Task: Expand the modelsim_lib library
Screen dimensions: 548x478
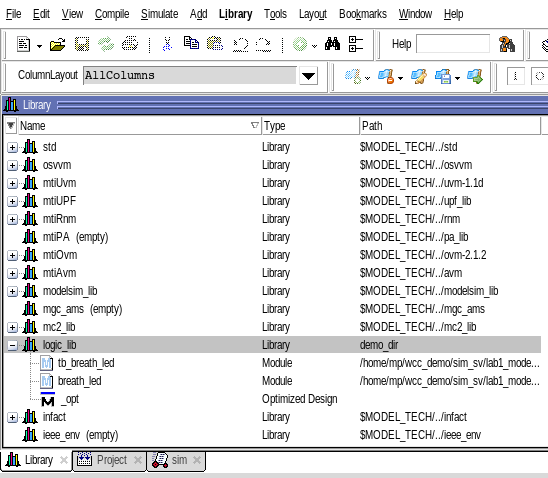Action: tap(12, 291)
